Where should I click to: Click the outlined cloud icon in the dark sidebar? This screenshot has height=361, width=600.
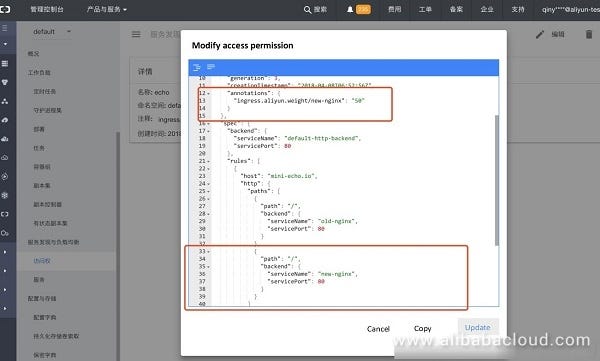click(x=5, y=157)
